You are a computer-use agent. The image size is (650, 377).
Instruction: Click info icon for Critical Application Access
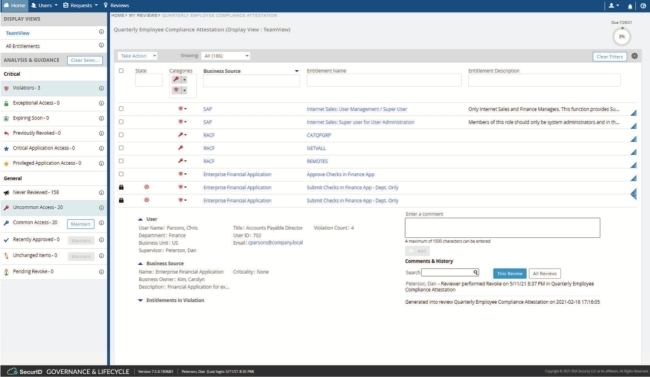[101, 148]
